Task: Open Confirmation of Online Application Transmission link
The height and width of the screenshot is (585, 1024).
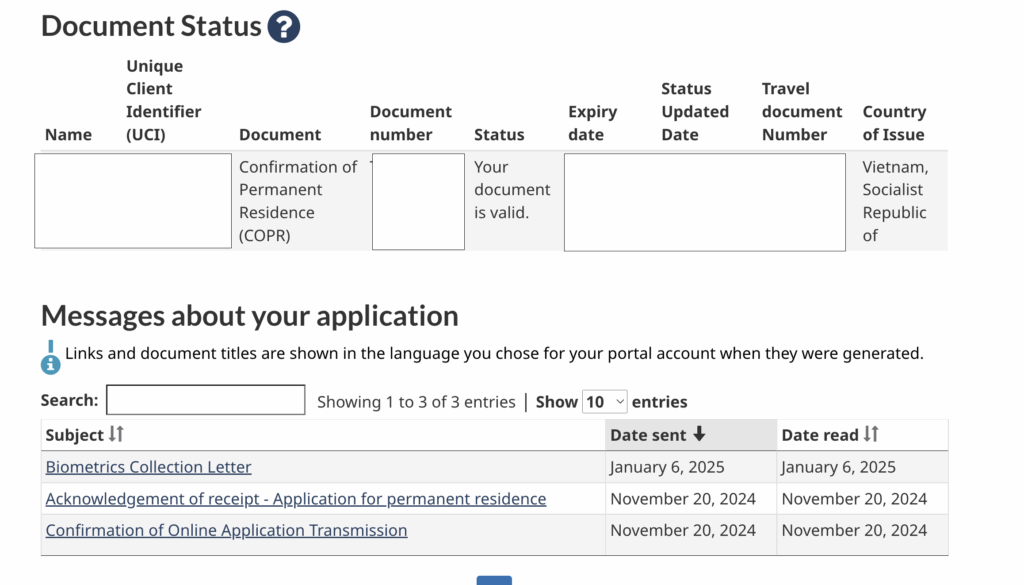Action: (227, 530)
